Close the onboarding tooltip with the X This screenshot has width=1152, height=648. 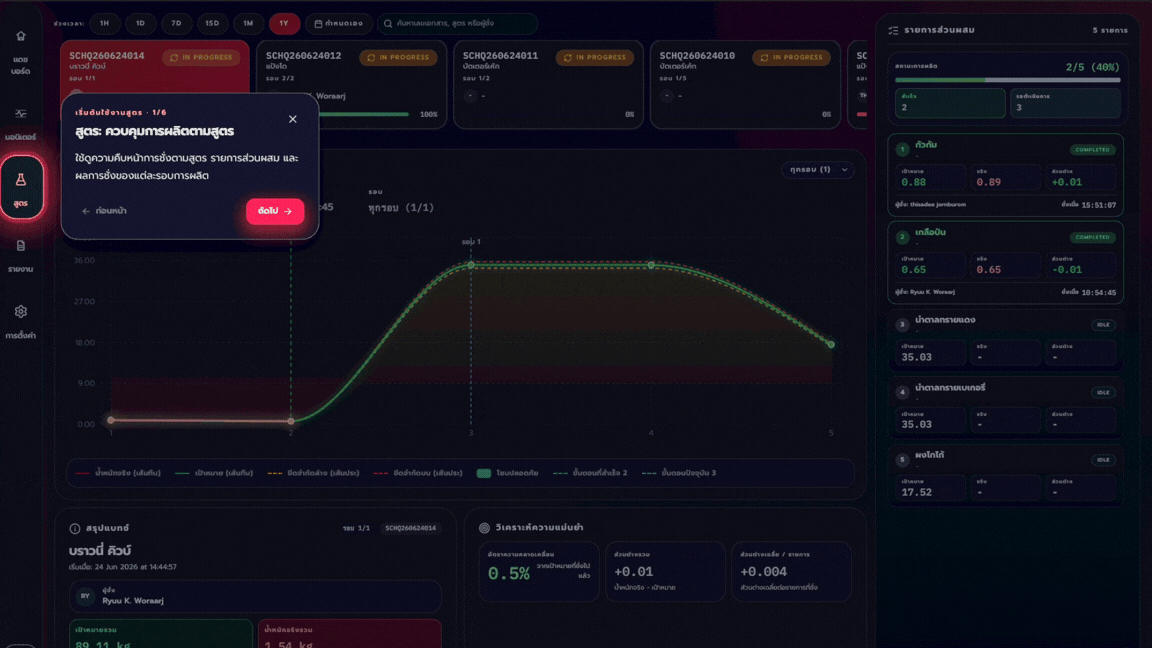[x=292, y=119]
